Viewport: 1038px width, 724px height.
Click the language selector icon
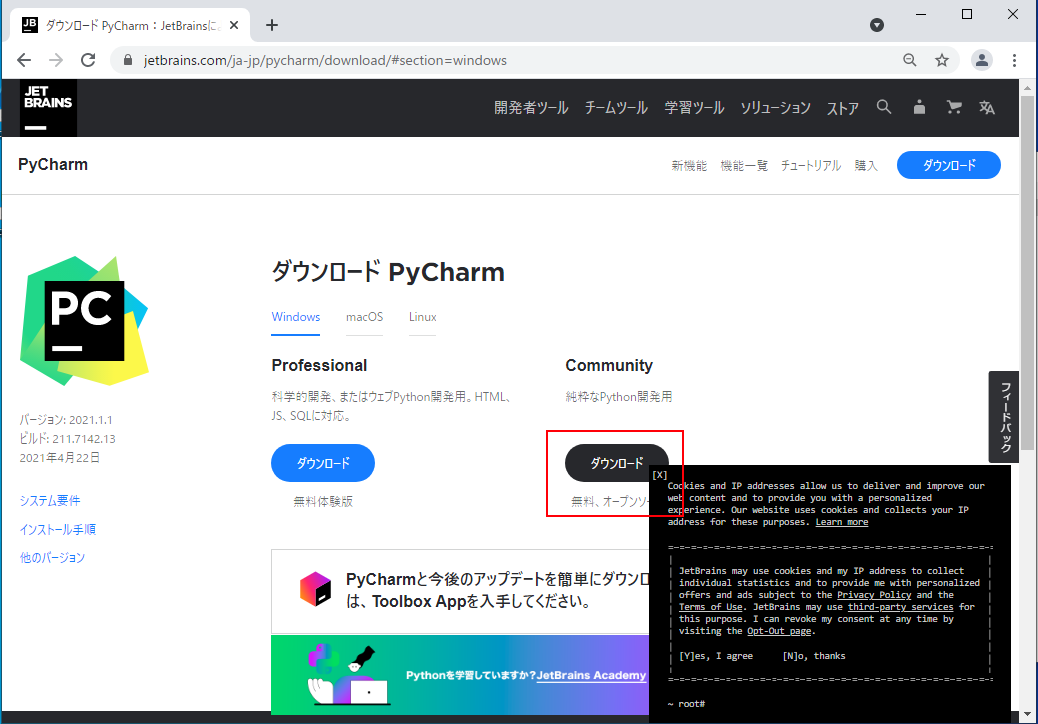[987, 108]
